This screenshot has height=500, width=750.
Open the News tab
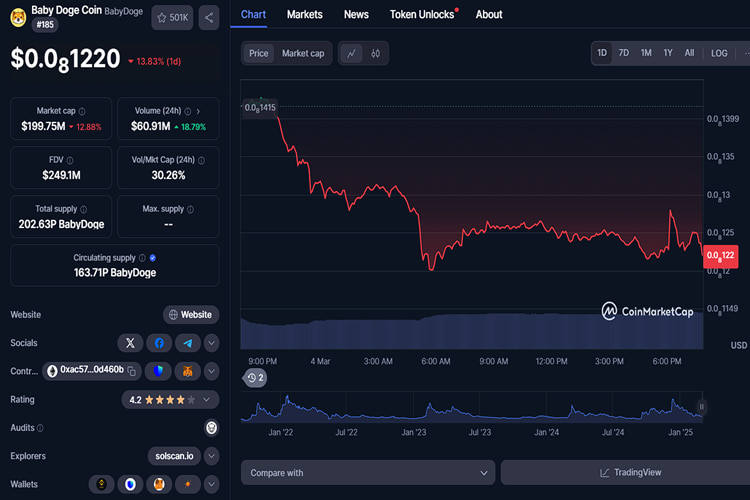[356, 14]
